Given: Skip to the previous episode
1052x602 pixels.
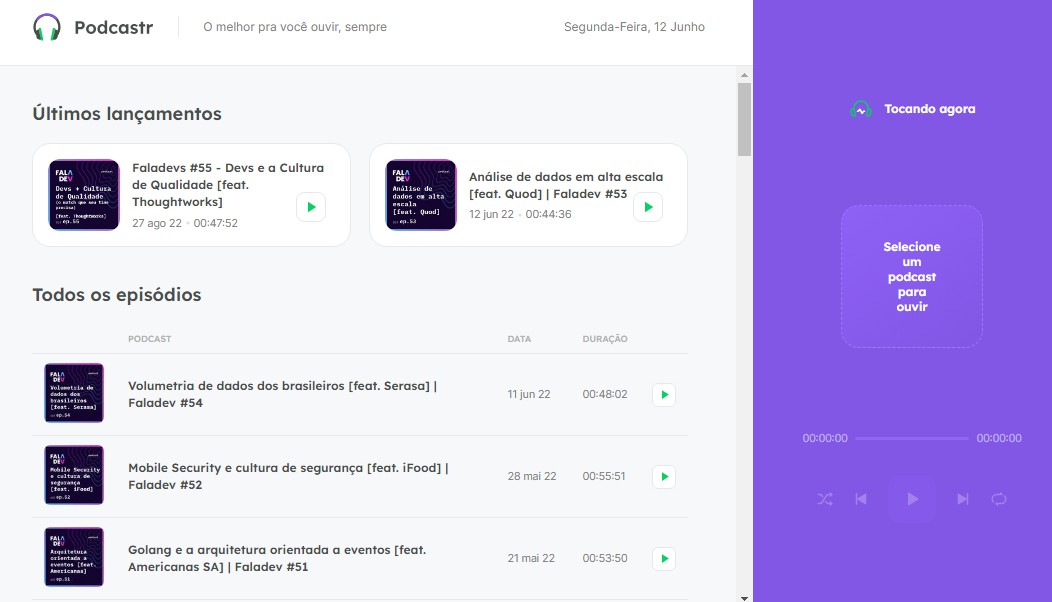Looking at the screenshot, I should click(x=861, y=498).
